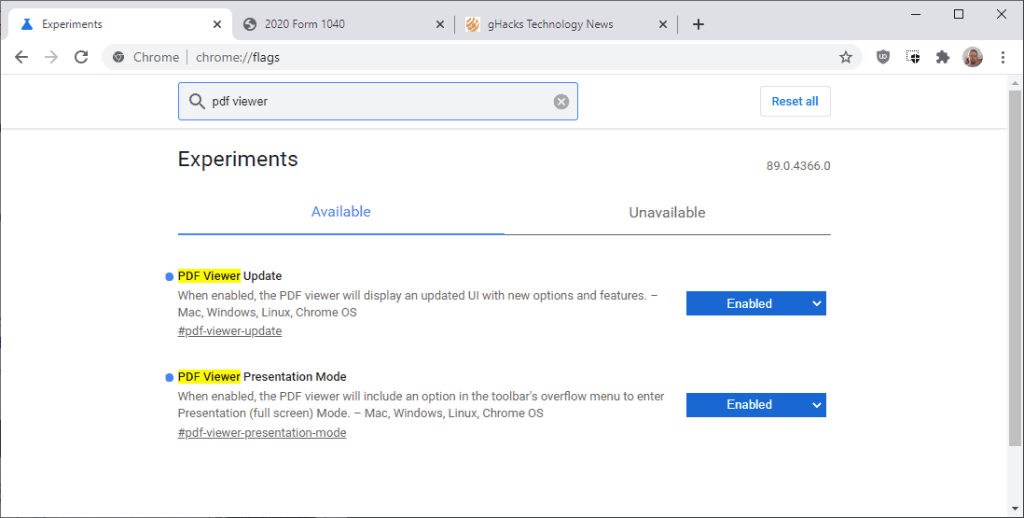The width and height of the screenshot is (1024, 518).
Task: Click the forward navigation arrow
Action: tap(51, 57)
